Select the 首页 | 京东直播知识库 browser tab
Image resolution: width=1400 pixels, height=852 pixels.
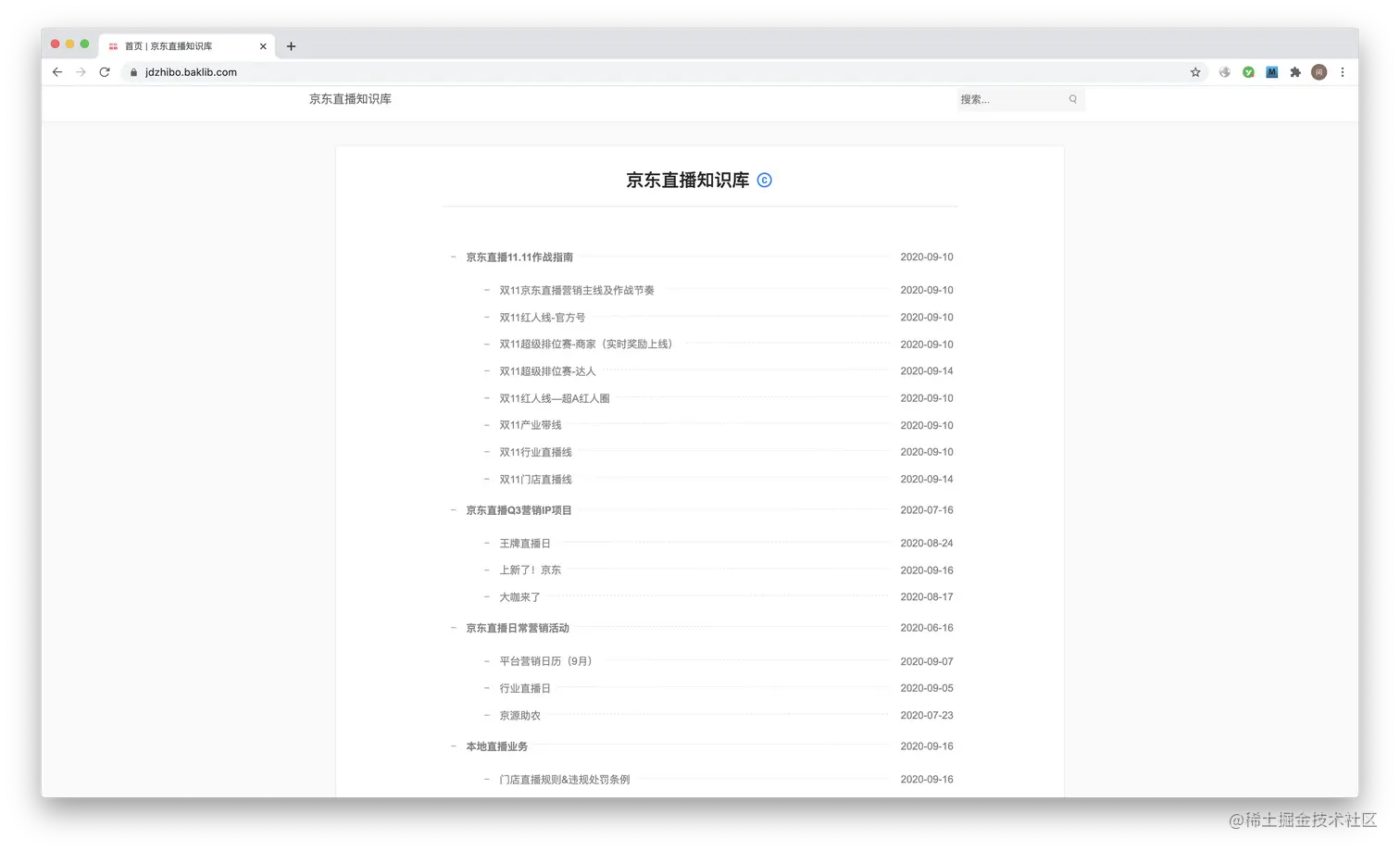click(185, 46)
